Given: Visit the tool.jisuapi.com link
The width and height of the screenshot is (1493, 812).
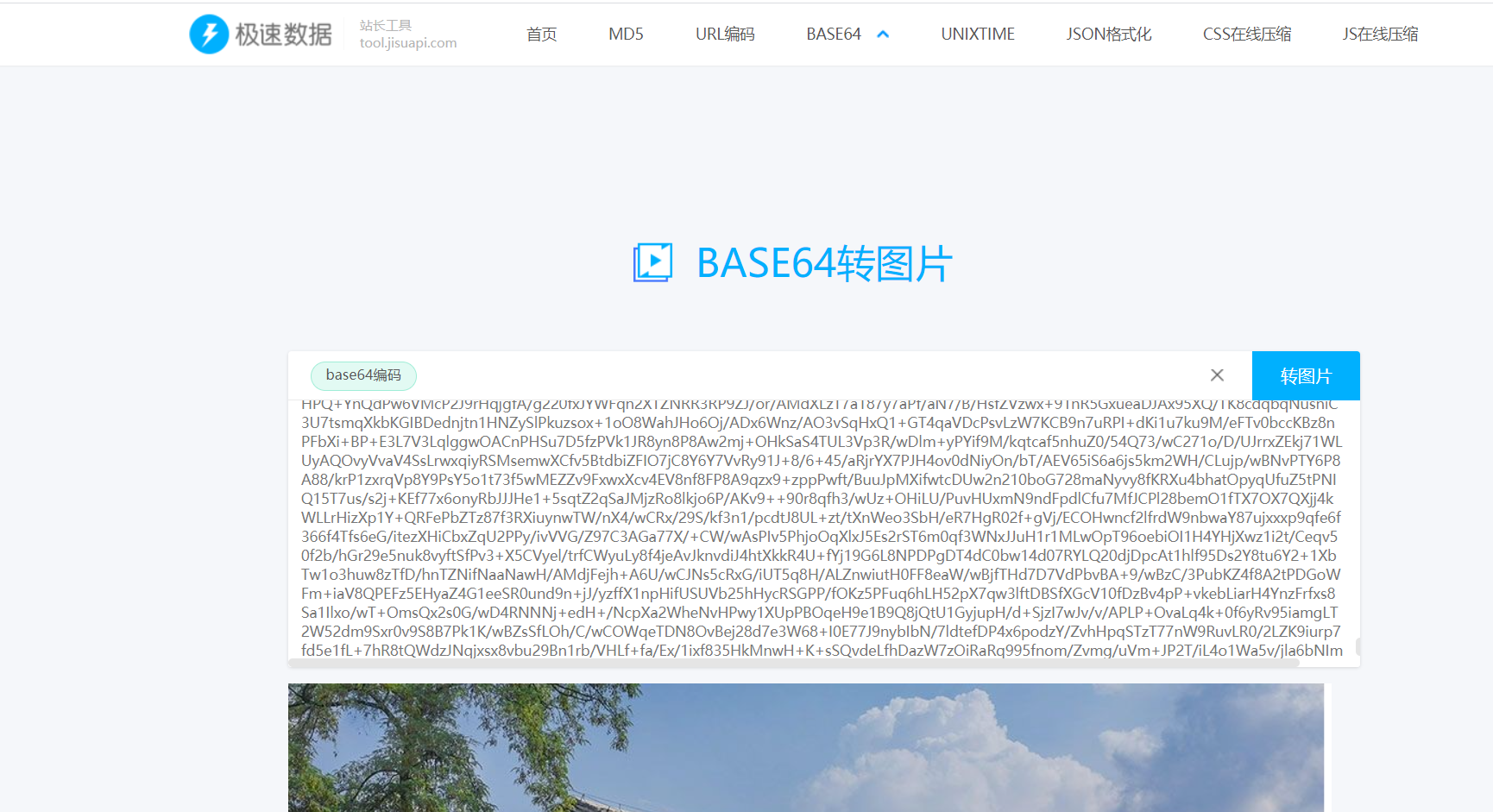Looking at the screenshot, I should pyautogui.click(x=408, y=42).
